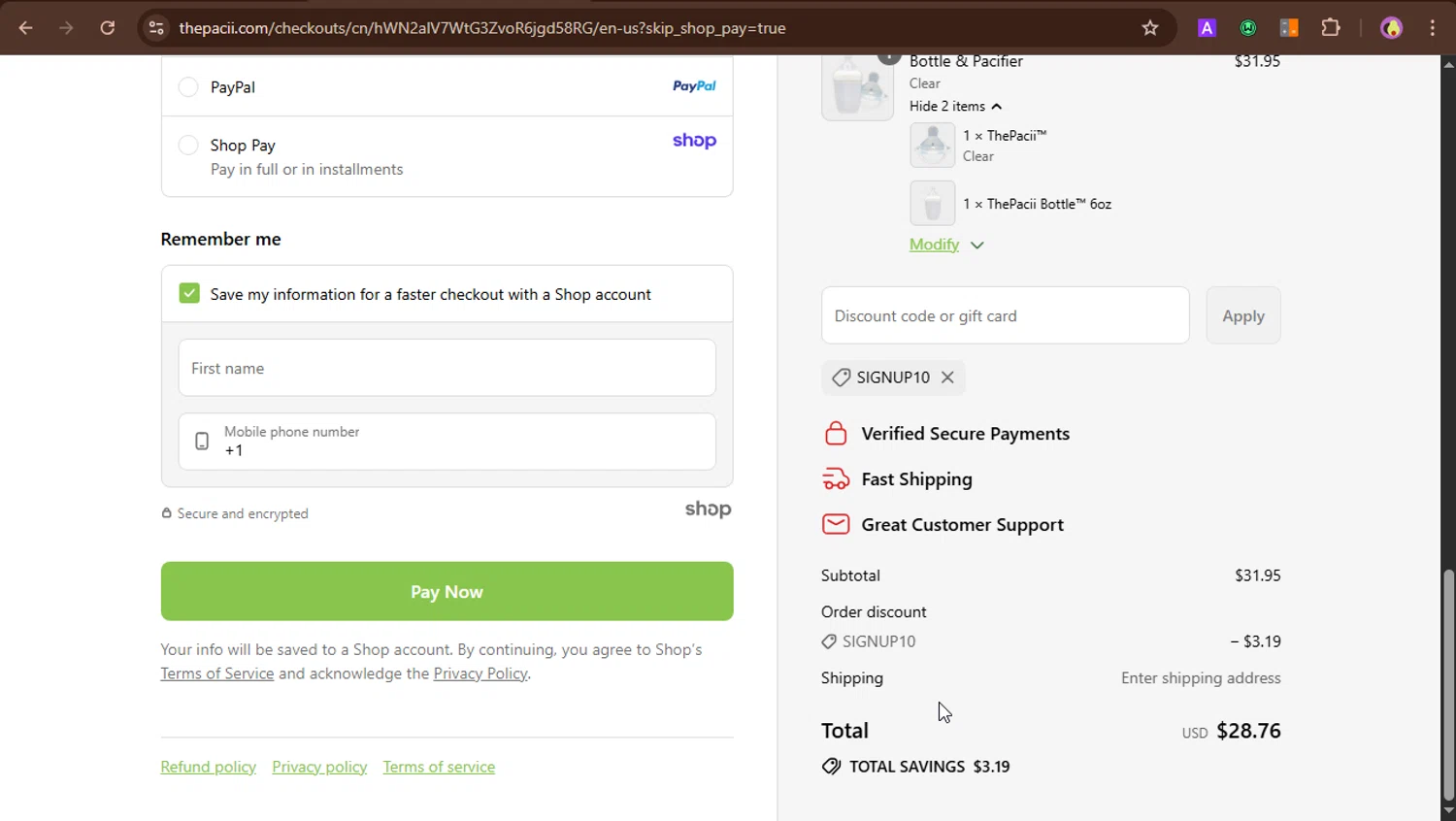1456x821 pixels.
Task: Click the Remember me heading
Action: pos(221,239)
